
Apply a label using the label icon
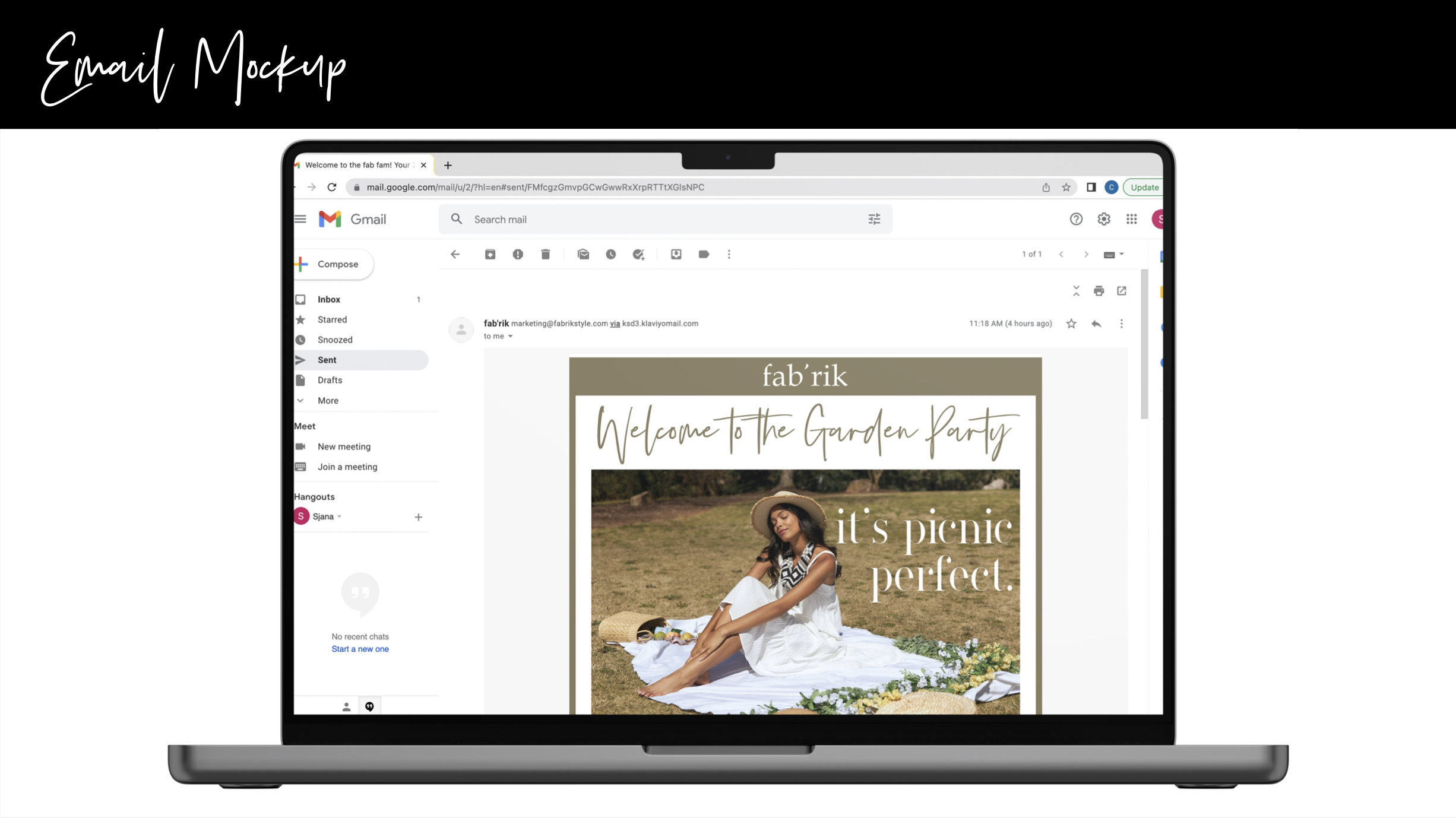(704, 254)
